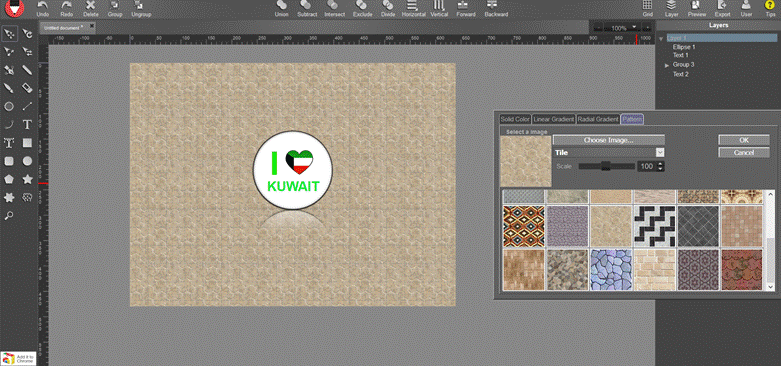The width and height of the screenshot is (781, 366).
Task: Select the arrow selection tool
Action: pyautogui.click(x=9, y=33)
